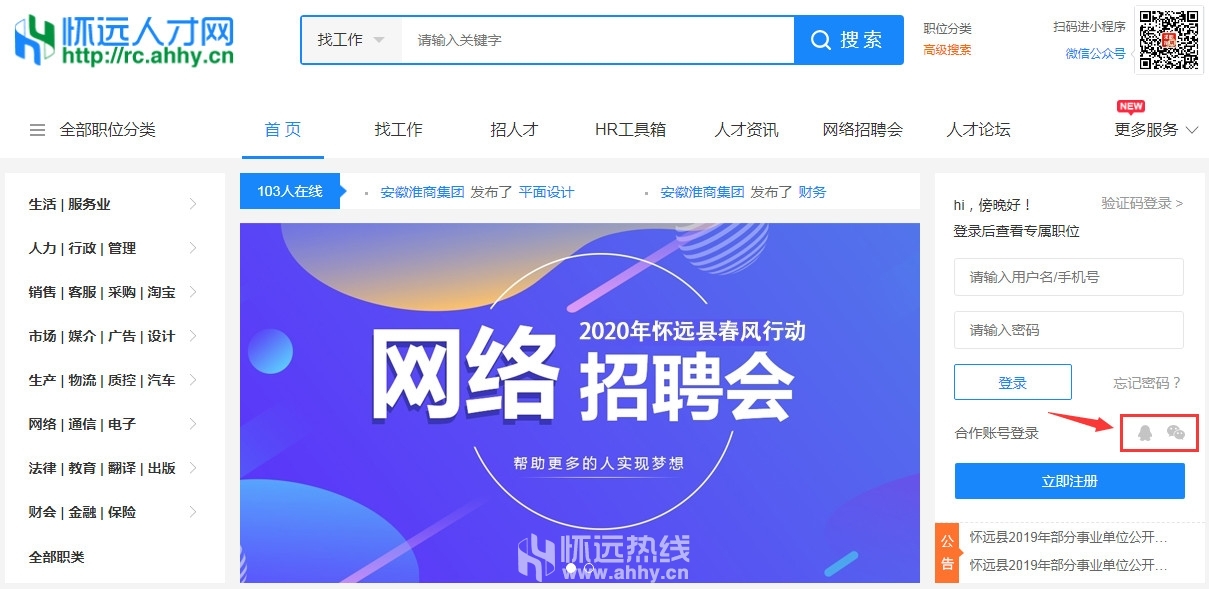Click the blue 立即注册 button
The height and width of the screenshot is (589, 1209).
tap(1070, 481)
